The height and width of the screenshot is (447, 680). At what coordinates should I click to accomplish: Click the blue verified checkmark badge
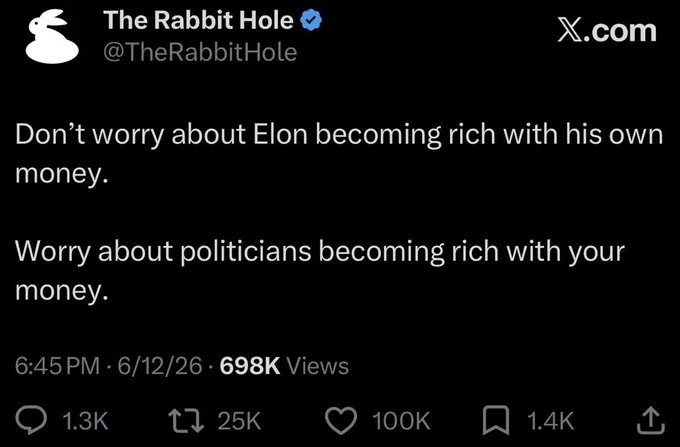click(311, 21)
